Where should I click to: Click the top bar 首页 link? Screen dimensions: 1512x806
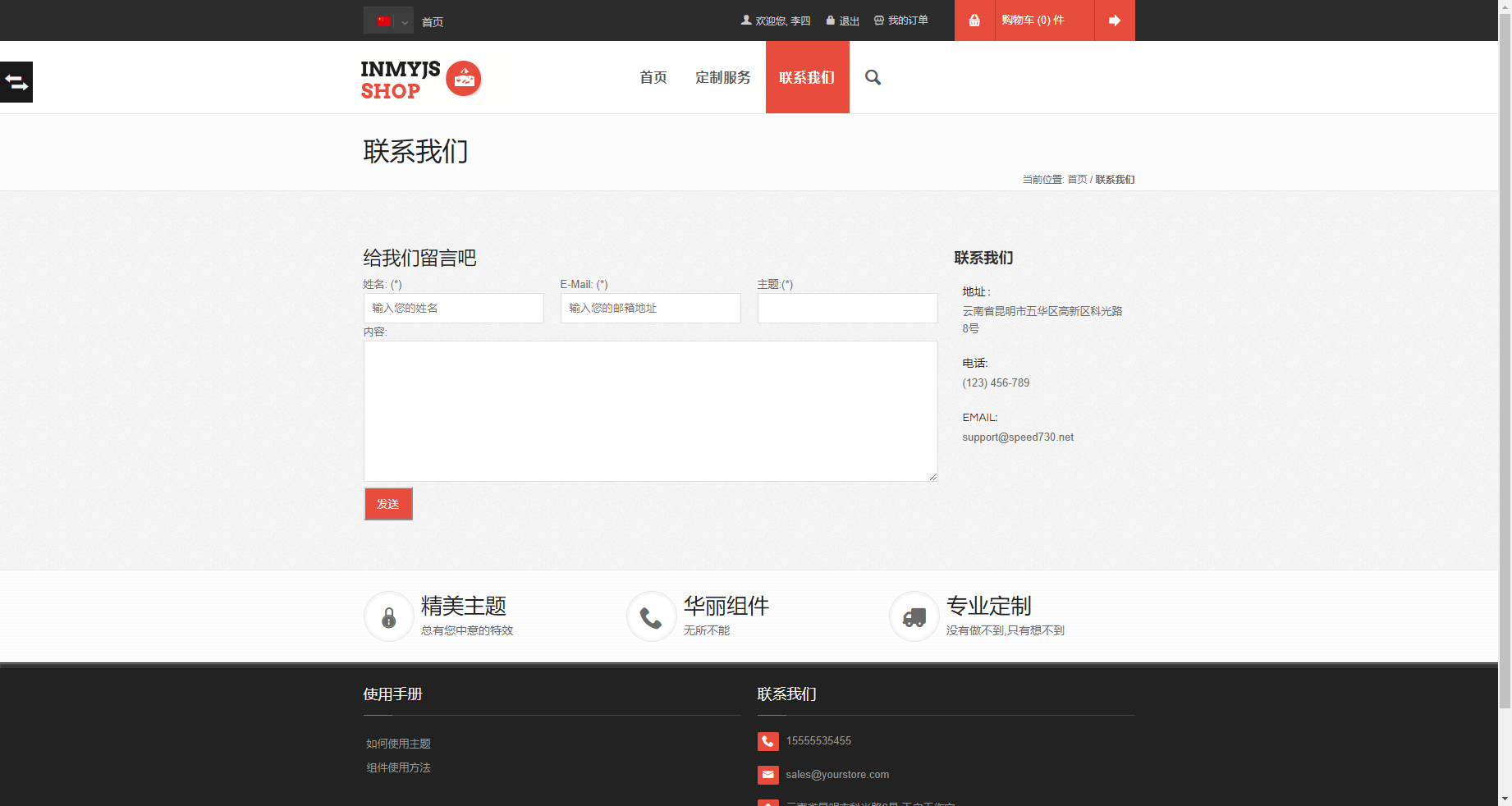click(x=433, y=22)
